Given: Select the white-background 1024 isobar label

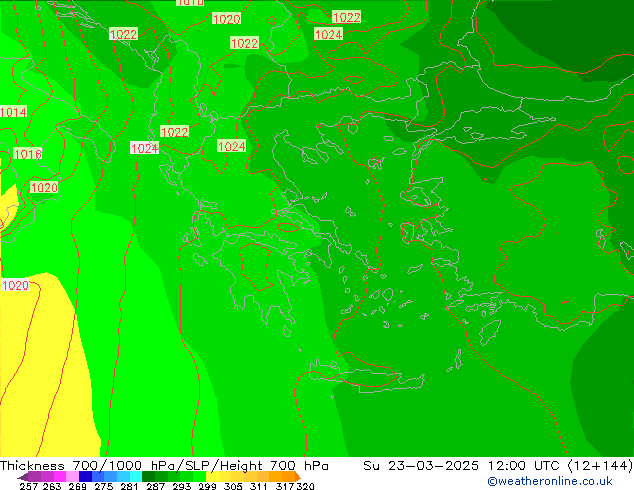Looking at the screenshot, I should click(144, 148).
